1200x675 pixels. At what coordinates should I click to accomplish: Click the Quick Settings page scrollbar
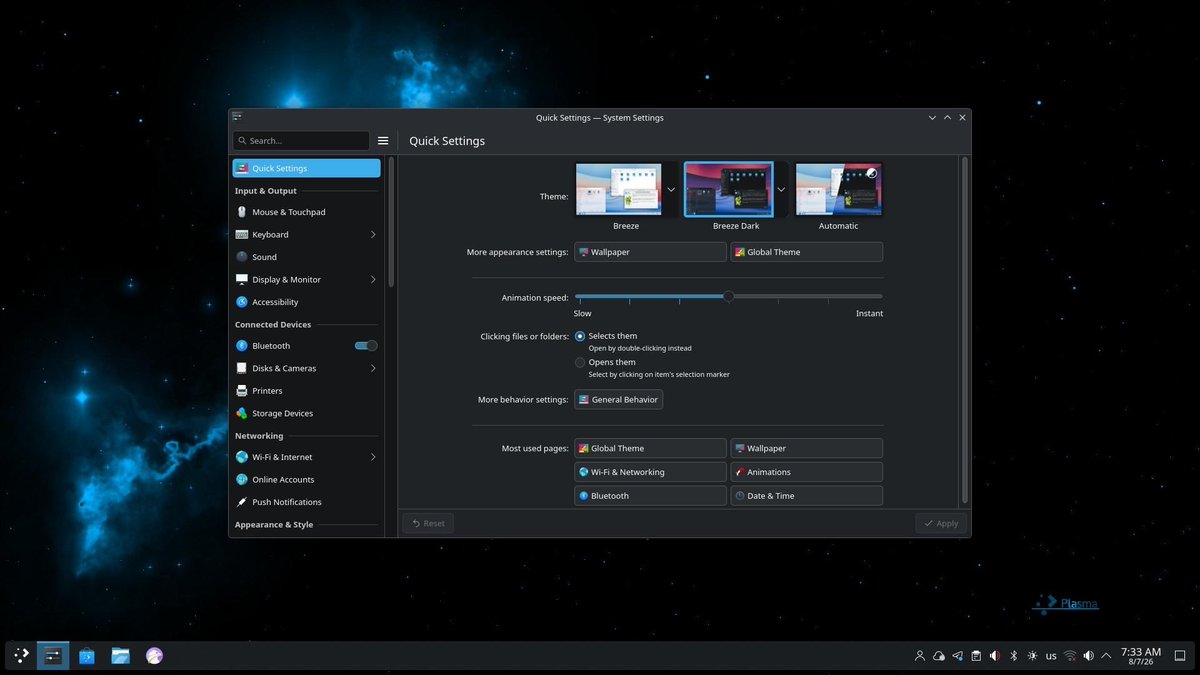click(x=964, y=330)
